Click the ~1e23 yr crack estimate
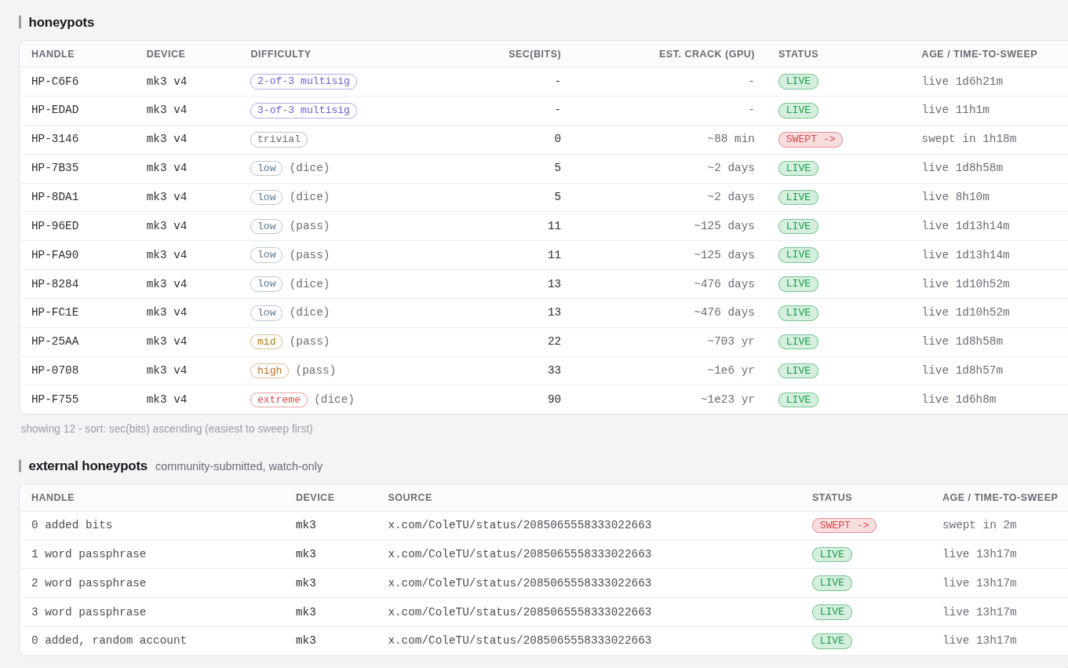The image size is (1068, 668). point(727,399)
